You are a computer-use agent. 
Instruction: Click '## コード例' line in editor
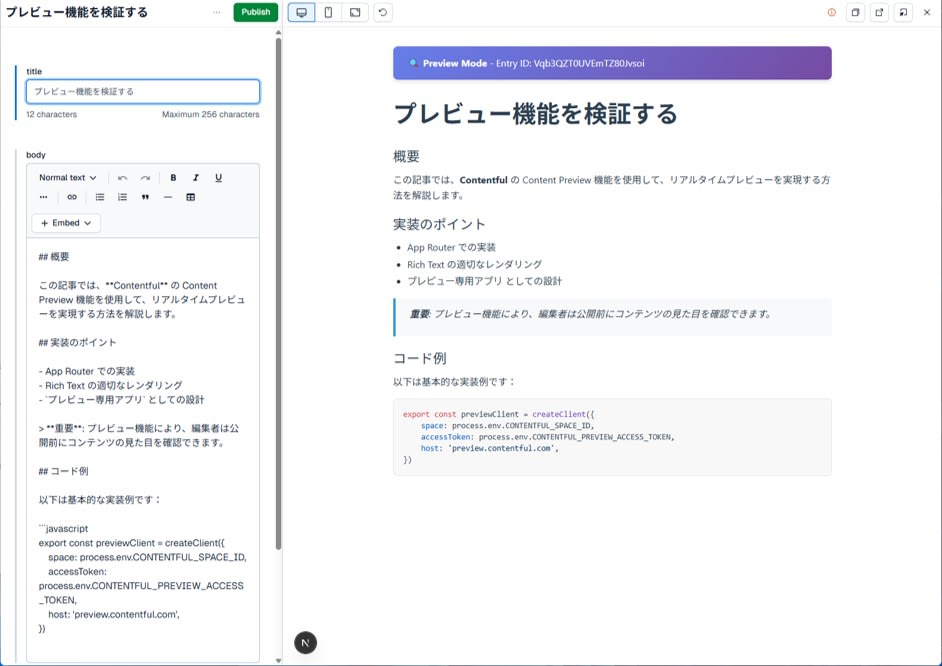(63, 471)
